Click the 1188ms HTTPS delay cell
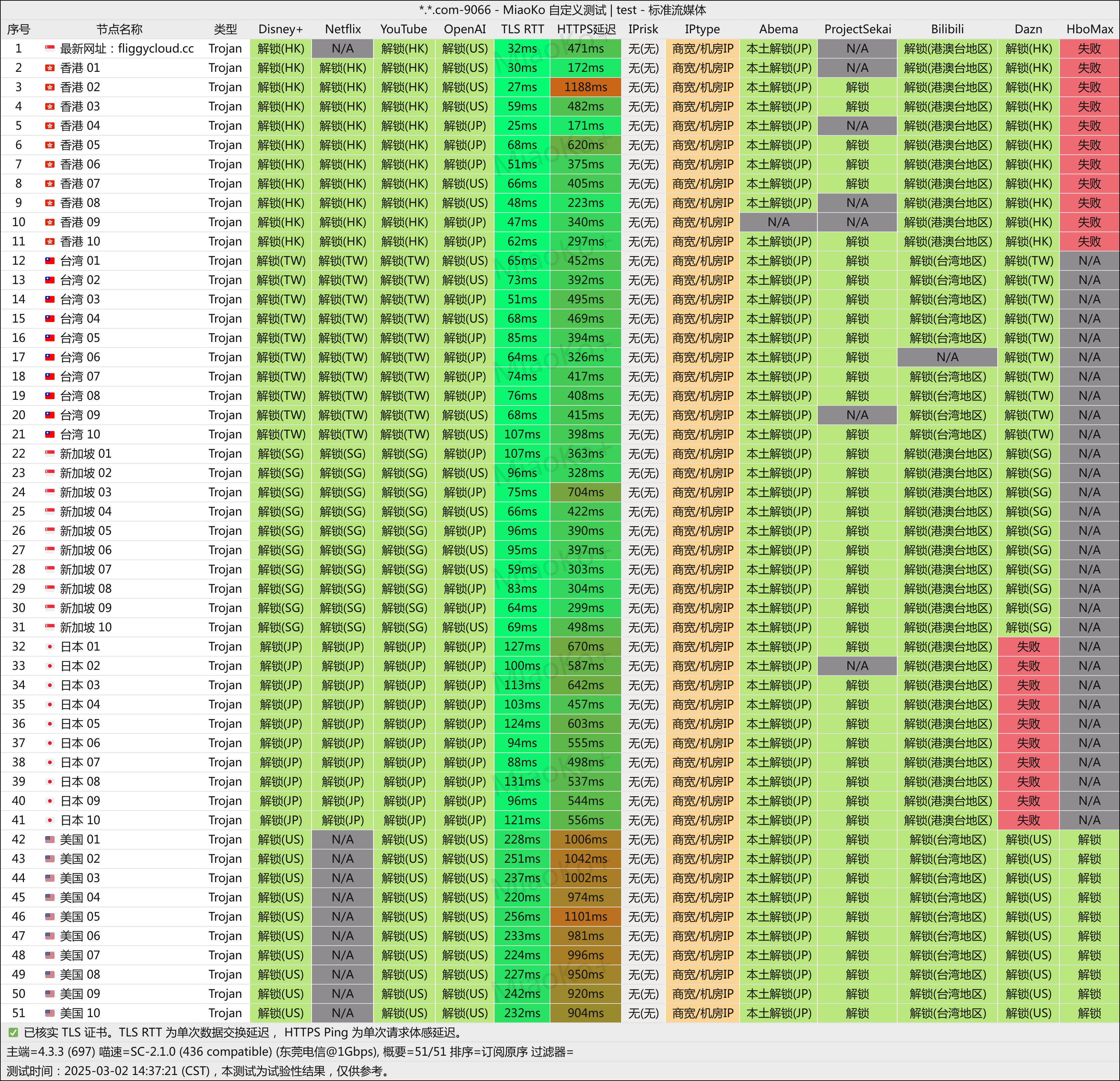The image size is (1120, 1081). (x=586, y=87)
